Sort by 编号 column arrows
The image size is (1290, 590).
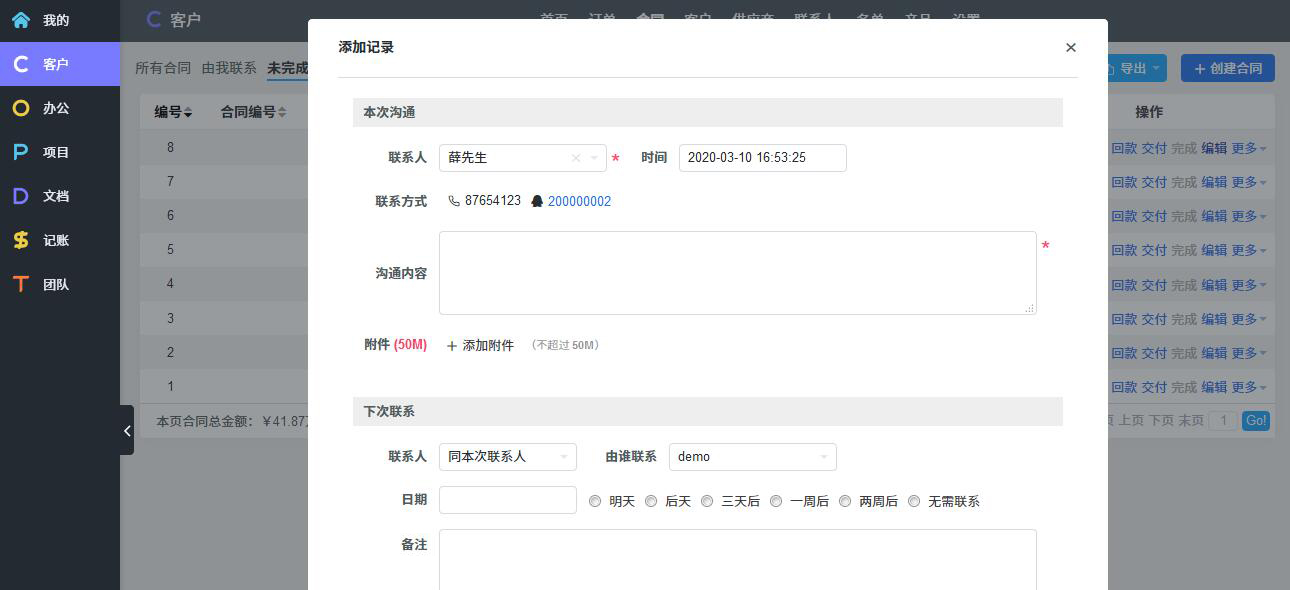[188, 113]
